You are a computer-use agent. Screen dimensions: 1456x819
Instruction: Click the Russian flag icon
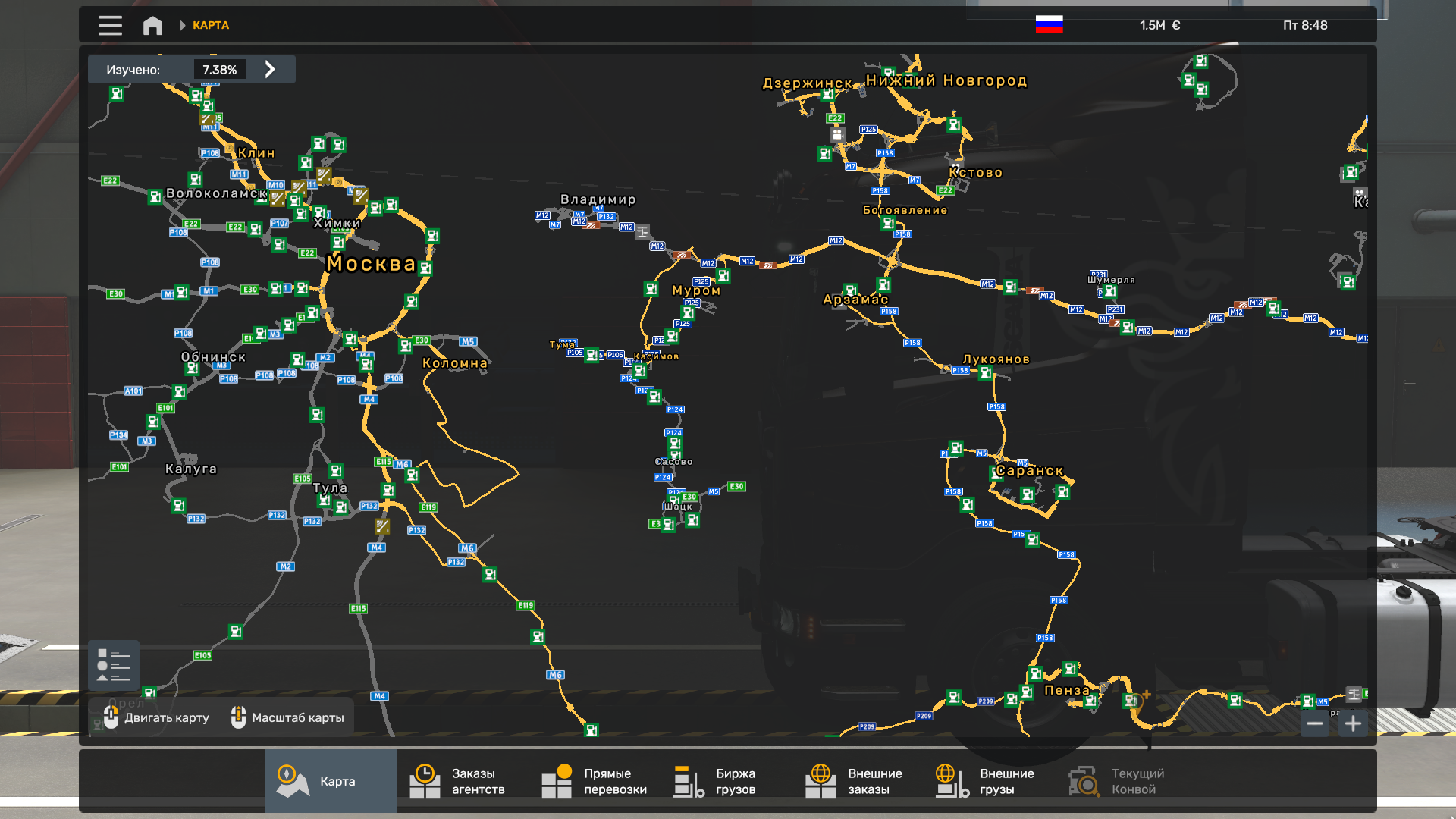[x=1049, y=25]
